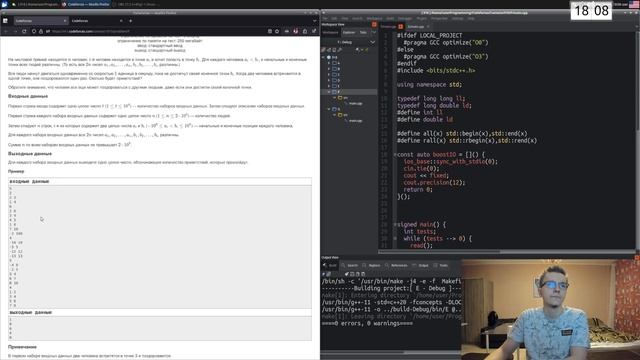The image size is (640, 360).
Task: Open main.cpp under the last project's src folder
Action: coord(355,121)
